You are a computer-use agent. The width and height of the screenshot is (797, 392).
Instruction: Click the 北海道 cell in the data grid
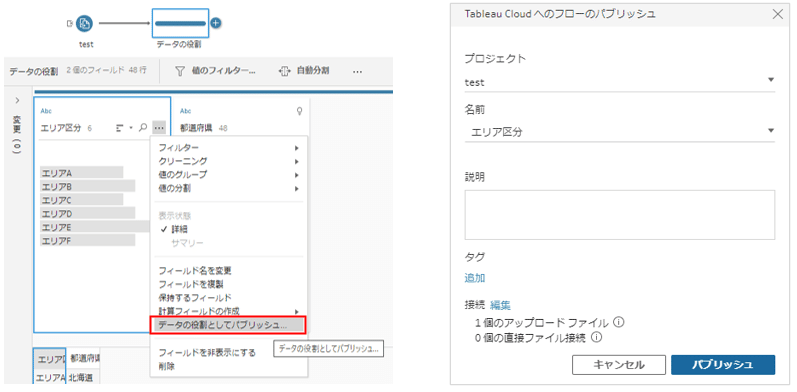83,377
